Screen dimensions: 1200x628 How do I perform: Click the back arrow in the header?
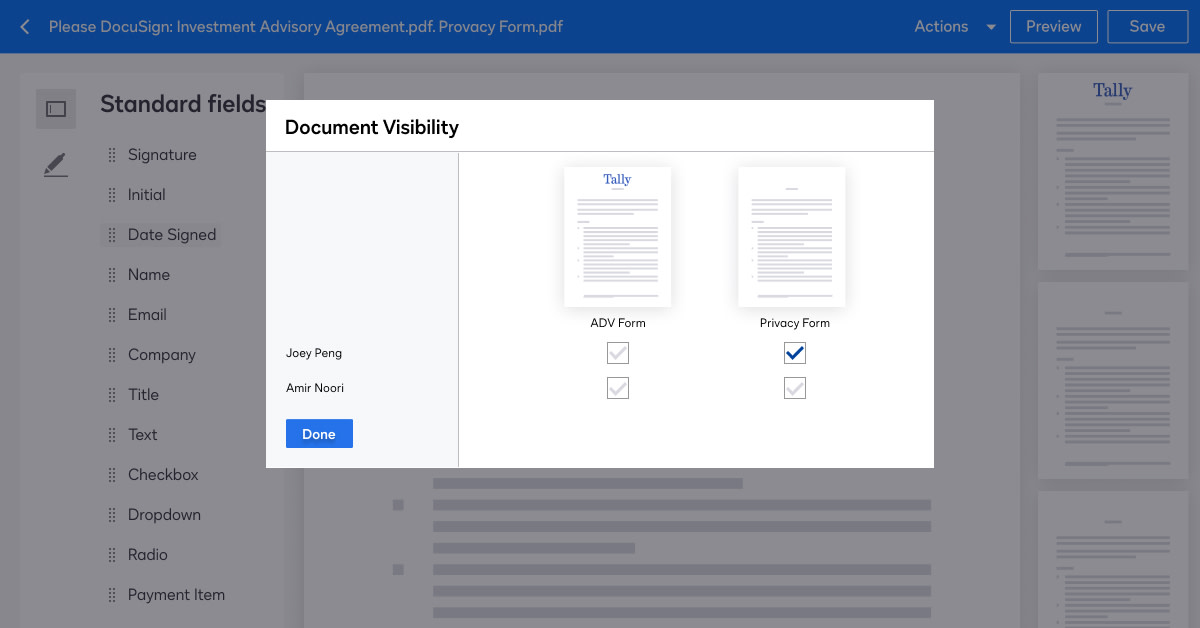point(24,26)
